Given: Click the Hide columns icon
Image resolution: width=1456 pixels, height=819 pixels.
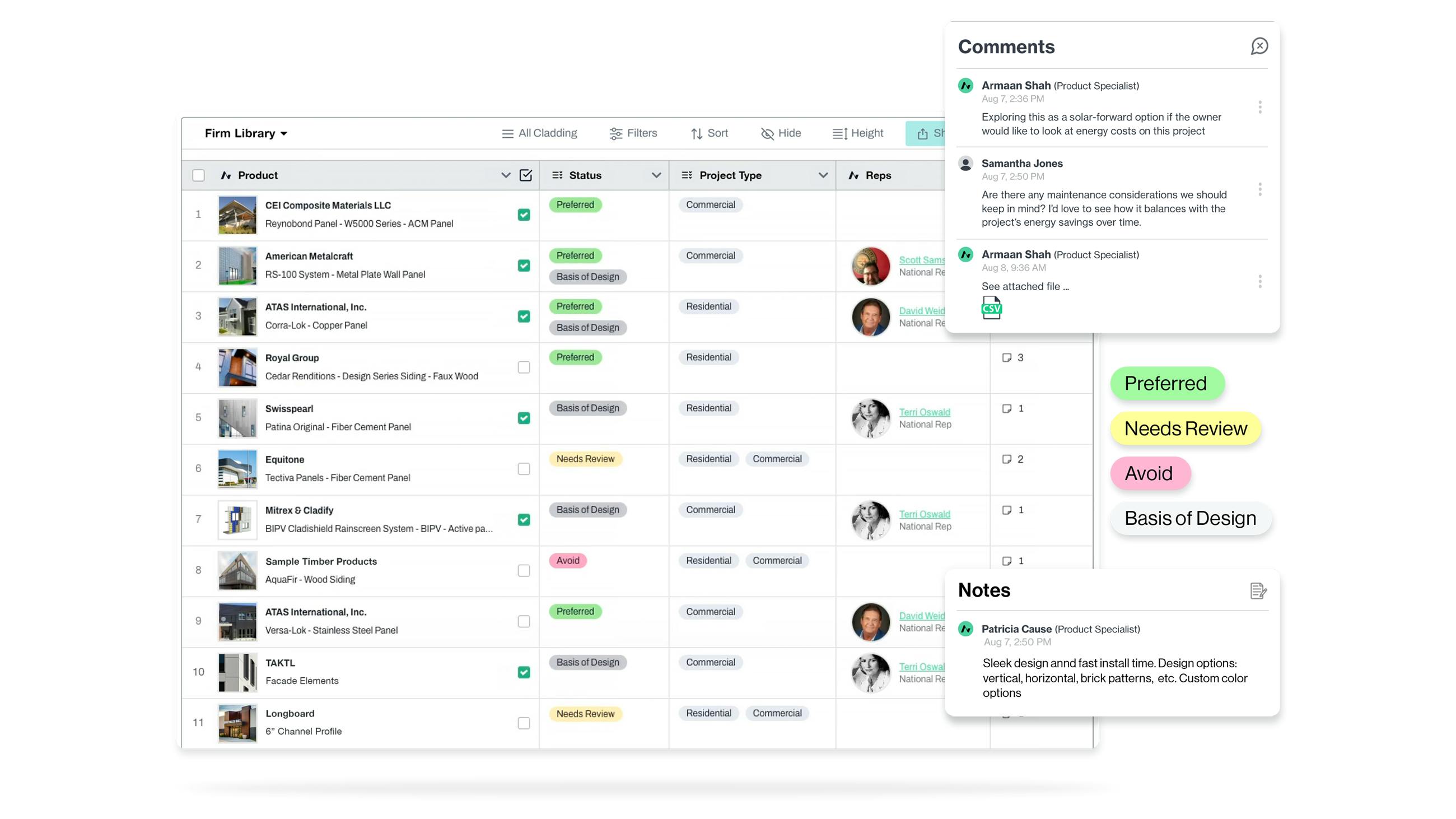Looking at the screenshot, I should pyautogui.click(x=767, y=133).
